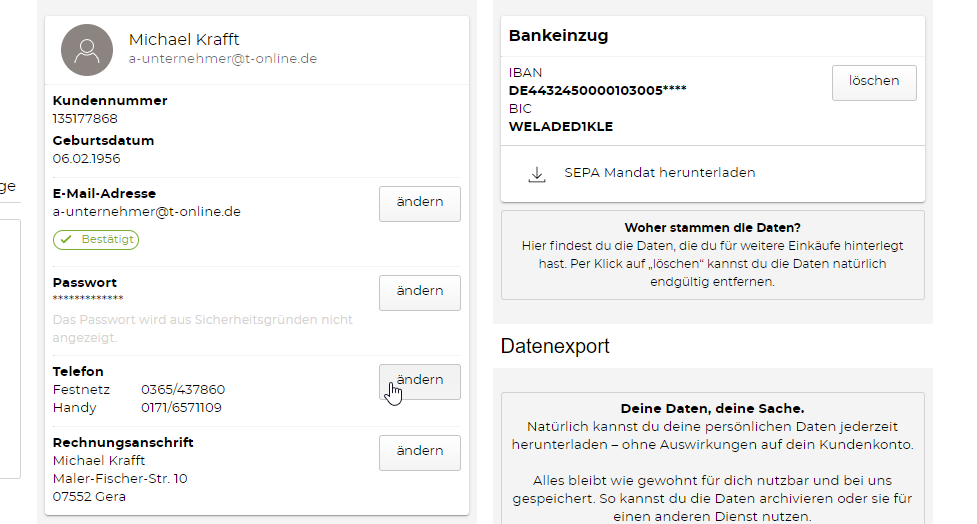Click the Festnetz phone number
977x524 pixels.
click(183, 390)
